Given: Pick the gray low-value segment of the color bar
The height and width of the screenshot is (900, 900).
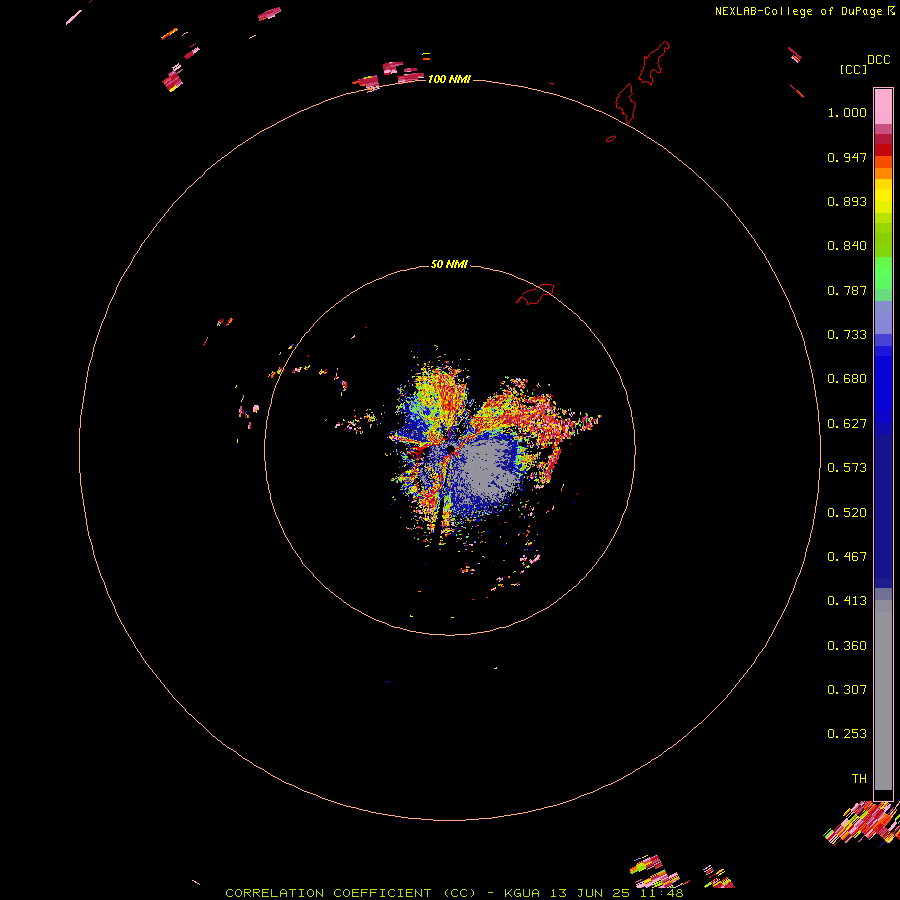Looking at the screenshot, I should click(x=883, y=695).
